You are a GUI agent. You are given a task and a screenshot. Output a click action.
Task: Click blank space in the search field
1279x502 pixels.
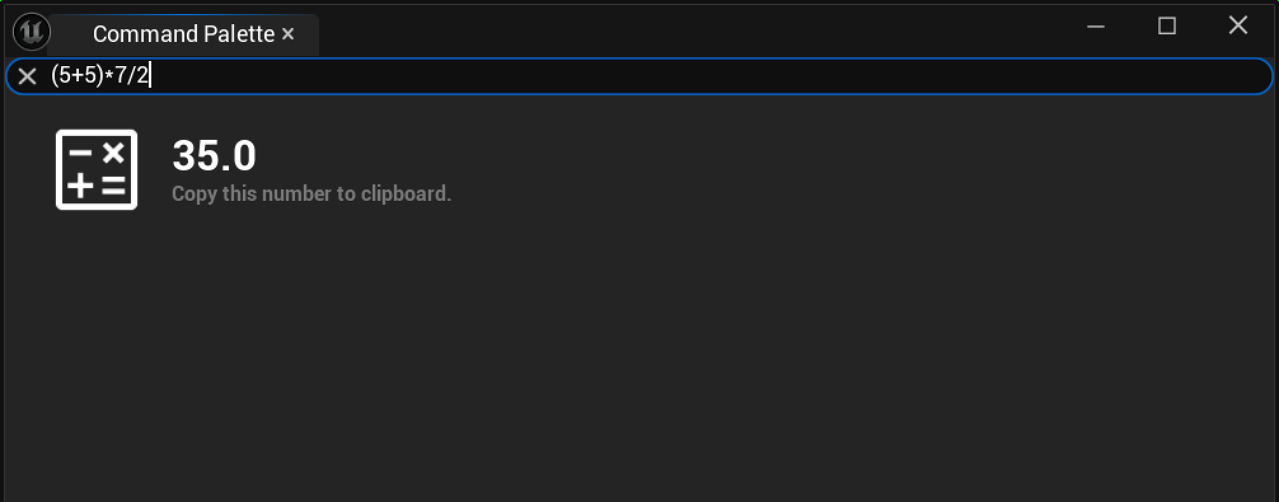pos(700,76)
